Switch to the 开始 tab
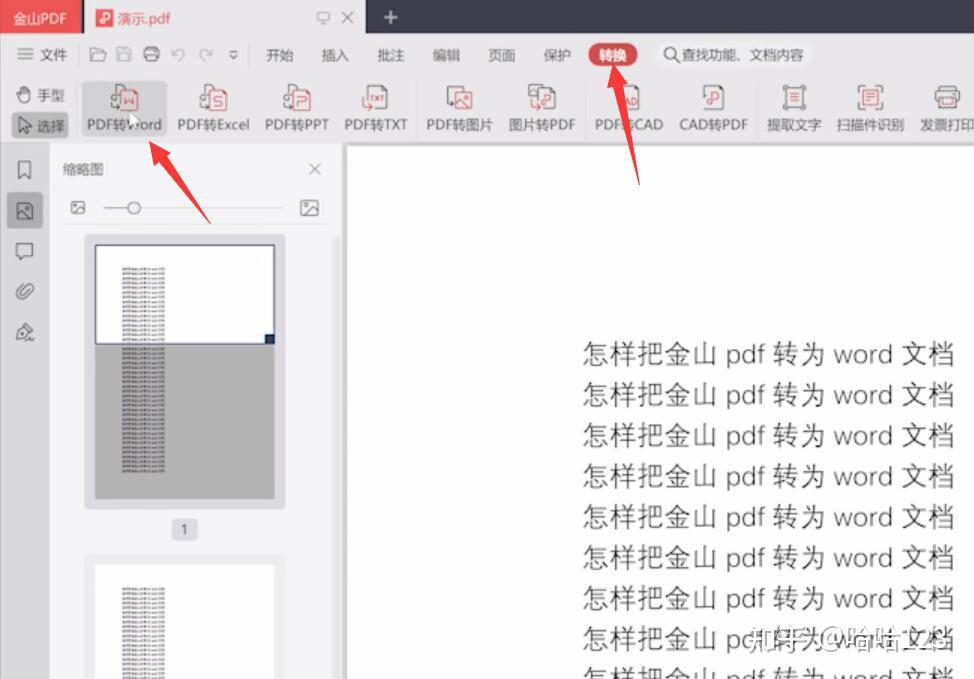This screenshot has width=974, height=679. coord(280,55)
